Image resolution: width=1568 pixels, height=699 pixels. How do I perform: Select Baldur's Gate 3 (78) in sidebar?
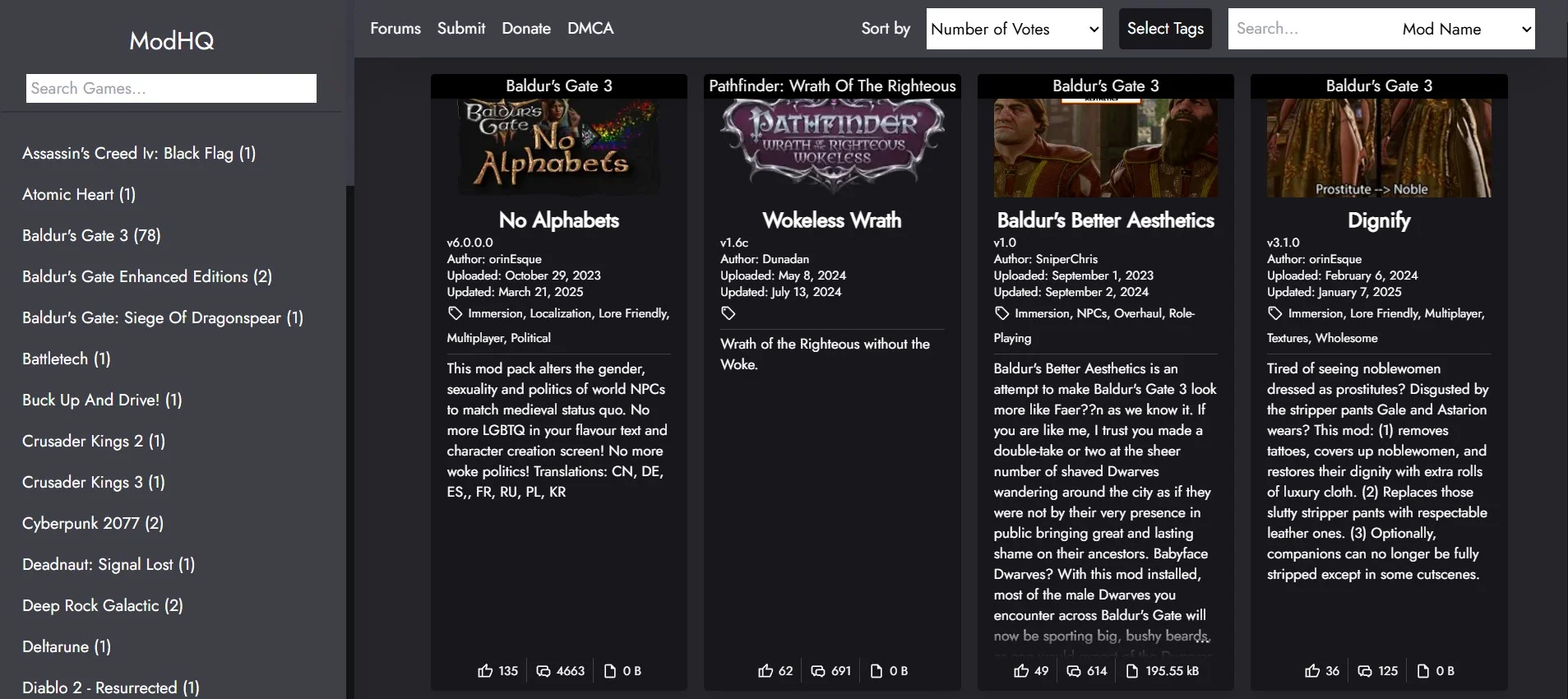91,235
